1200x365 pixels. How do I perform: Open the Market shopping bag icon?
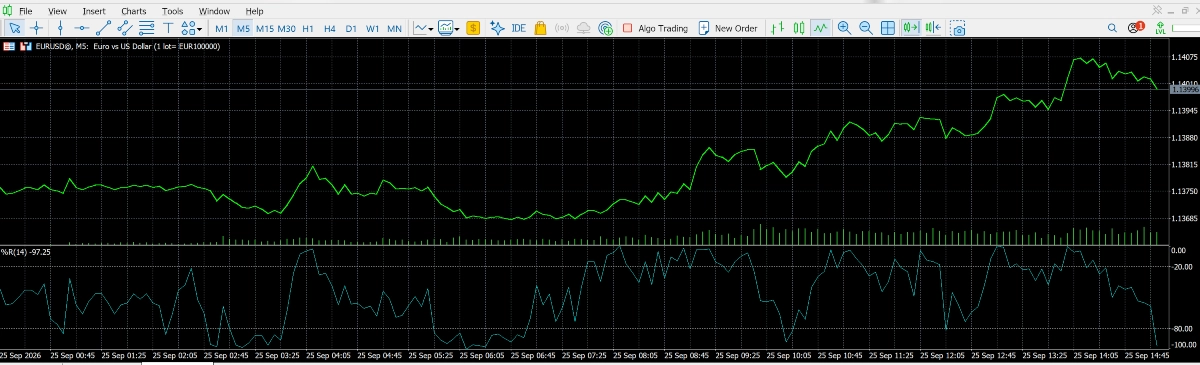click(540, 28)
